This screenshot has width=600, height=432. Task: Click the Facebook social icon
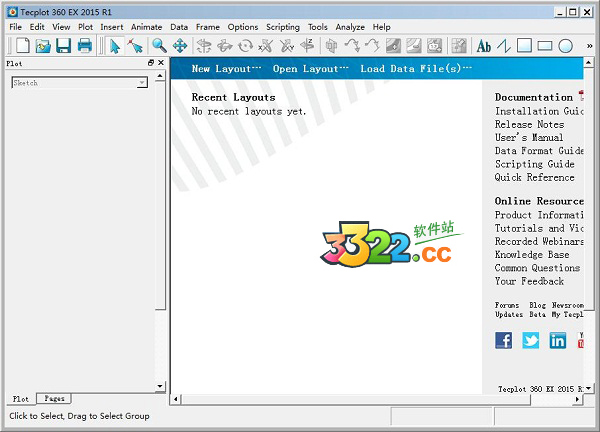[503, 340]
